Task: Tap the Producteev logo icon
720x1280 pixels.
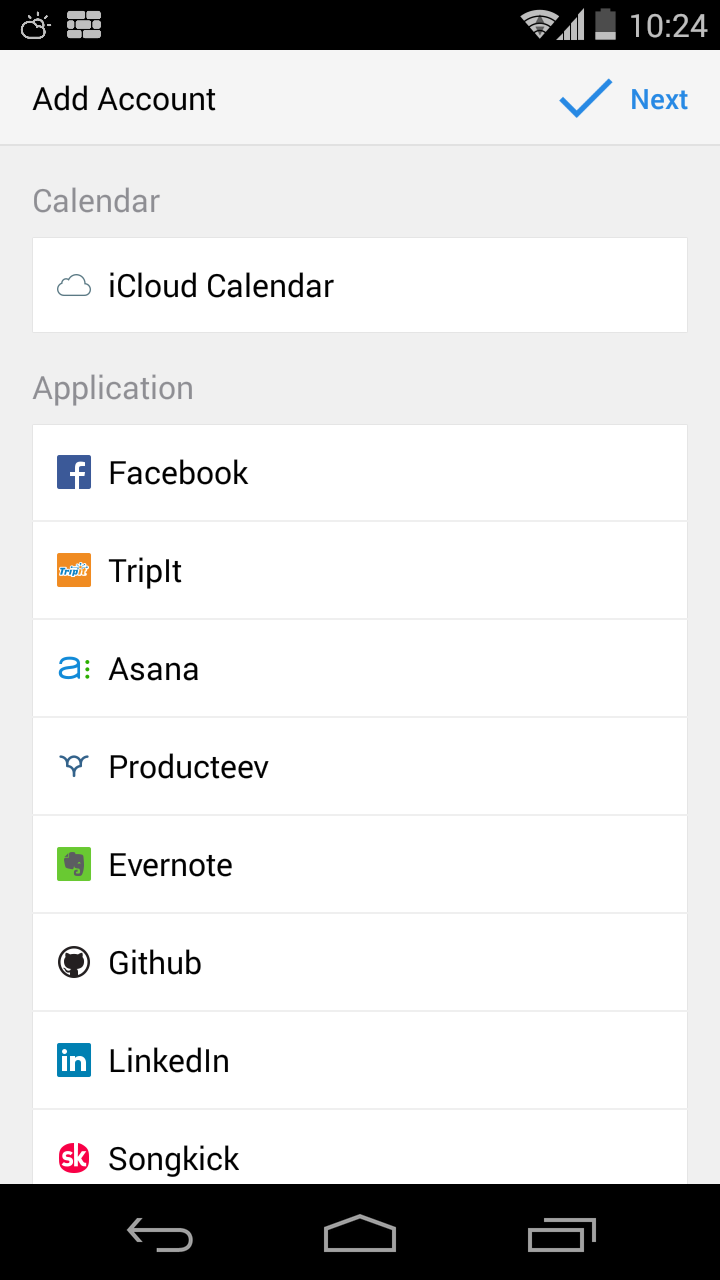Action: (x=74, y=766)
